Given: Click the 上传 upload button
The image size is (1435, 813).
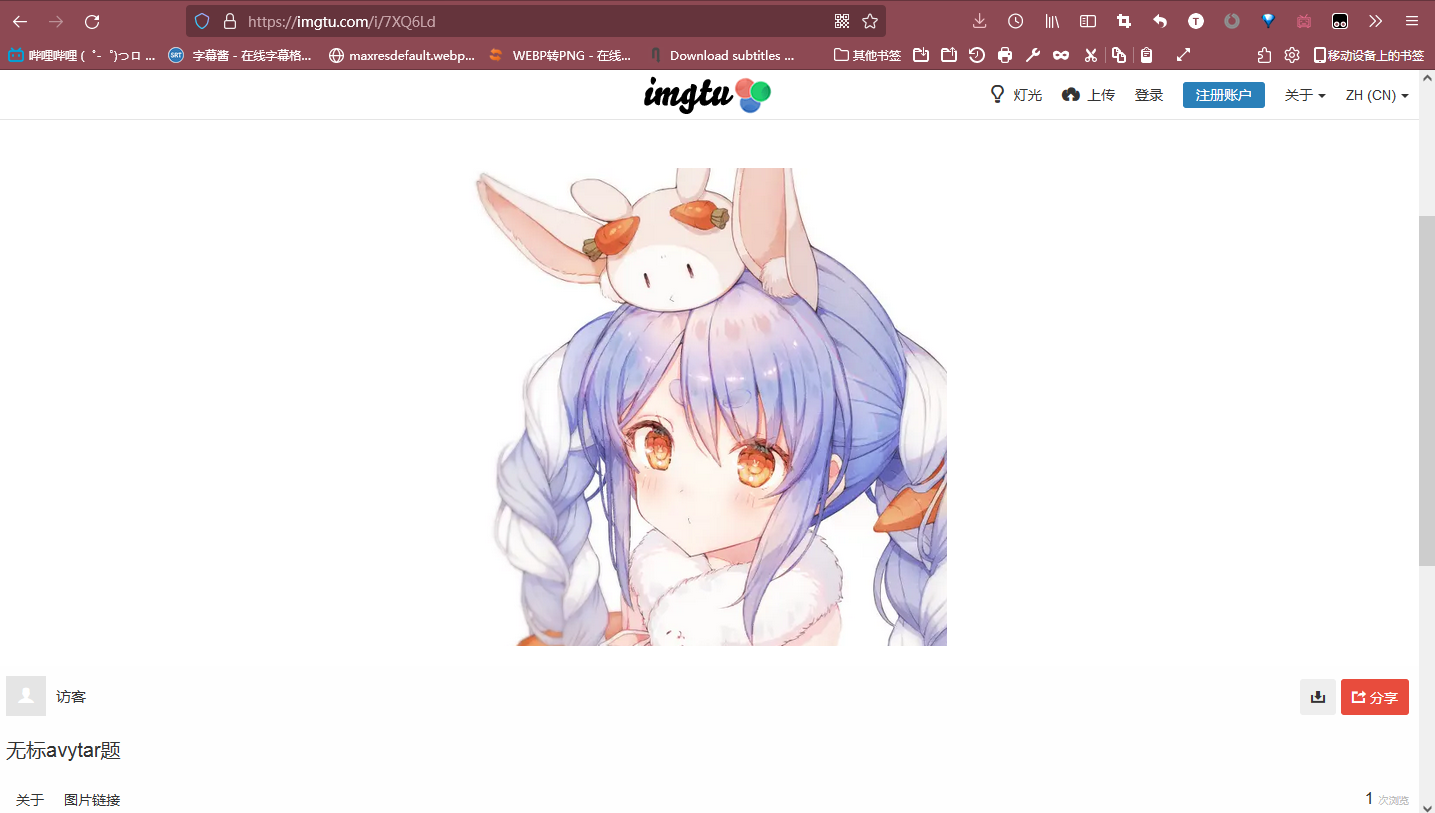Looking at the screenshot, I should point(1088,95).
